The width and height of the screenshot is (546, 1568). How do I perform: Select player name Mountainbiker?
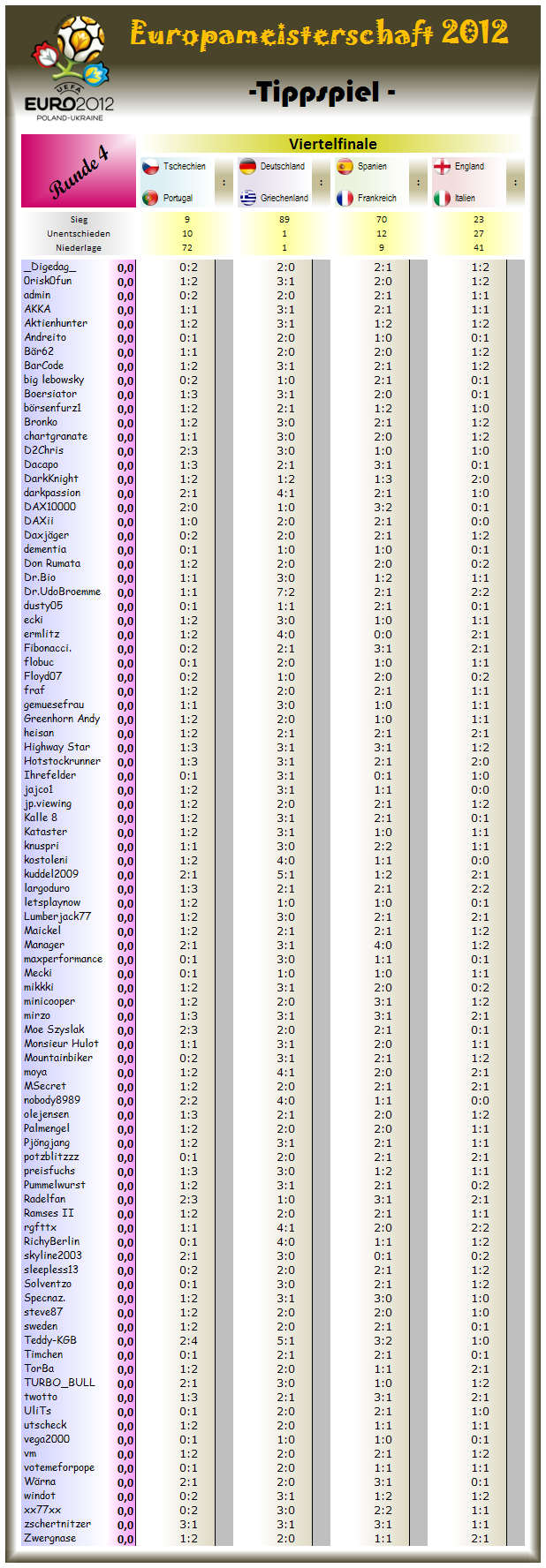(x=58, y=1058)
